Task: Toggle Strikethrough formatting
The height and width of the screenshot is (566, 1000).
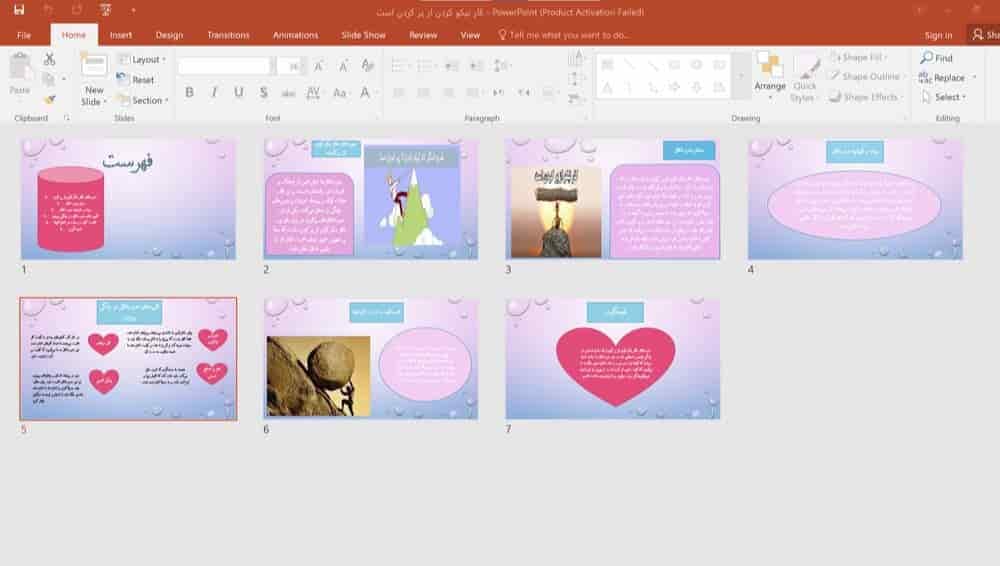Action: point(288,93)
